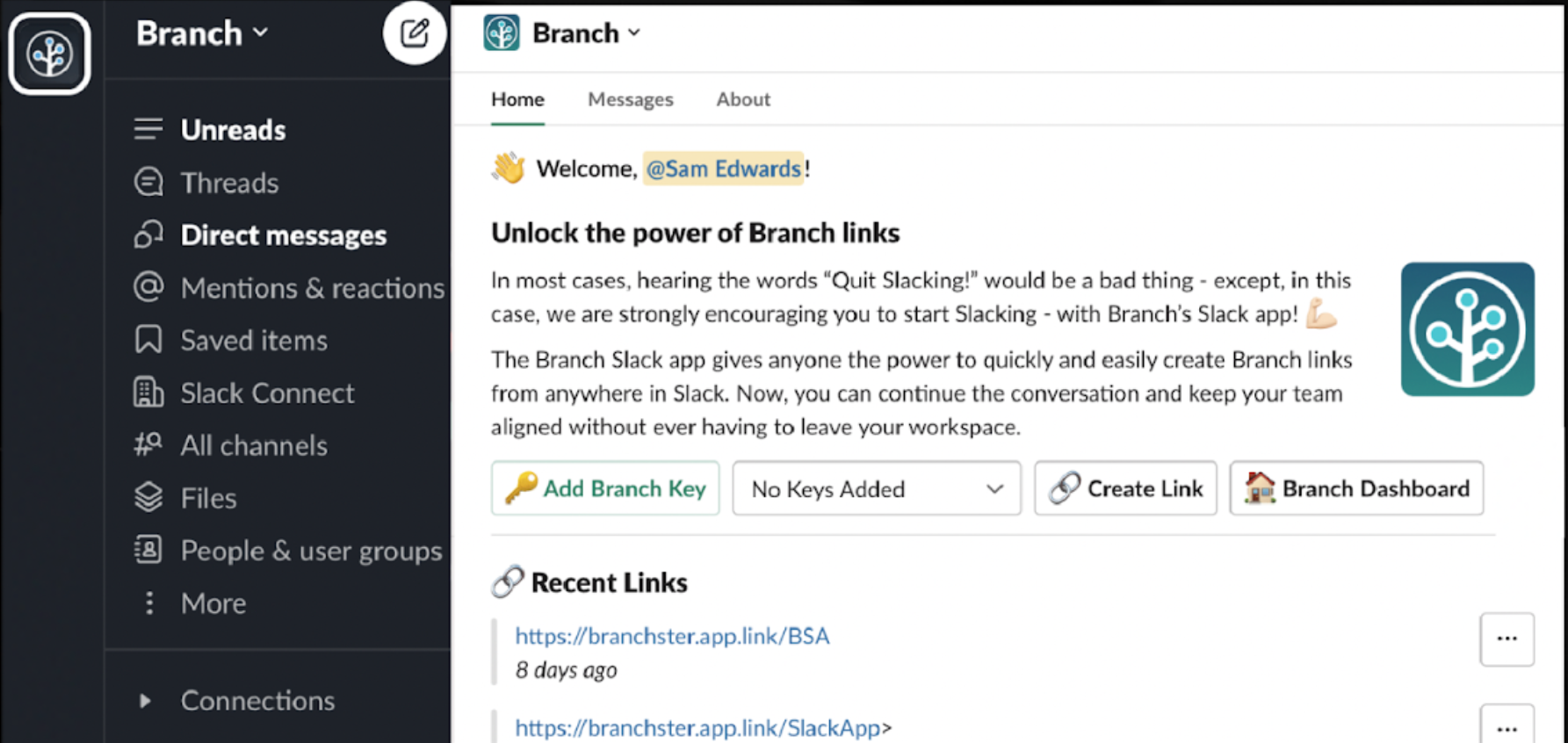Switch to the Messages tab
1568x743 pixels.
[x=631, y=100]
